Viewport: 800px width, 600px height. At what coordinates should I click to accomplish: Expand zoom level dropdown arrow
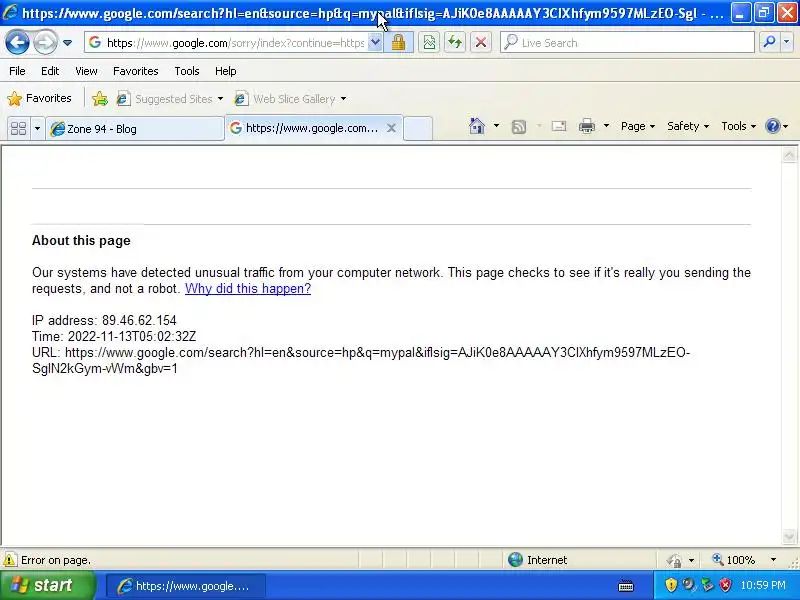pyautogui.click(x=773, y=560)
